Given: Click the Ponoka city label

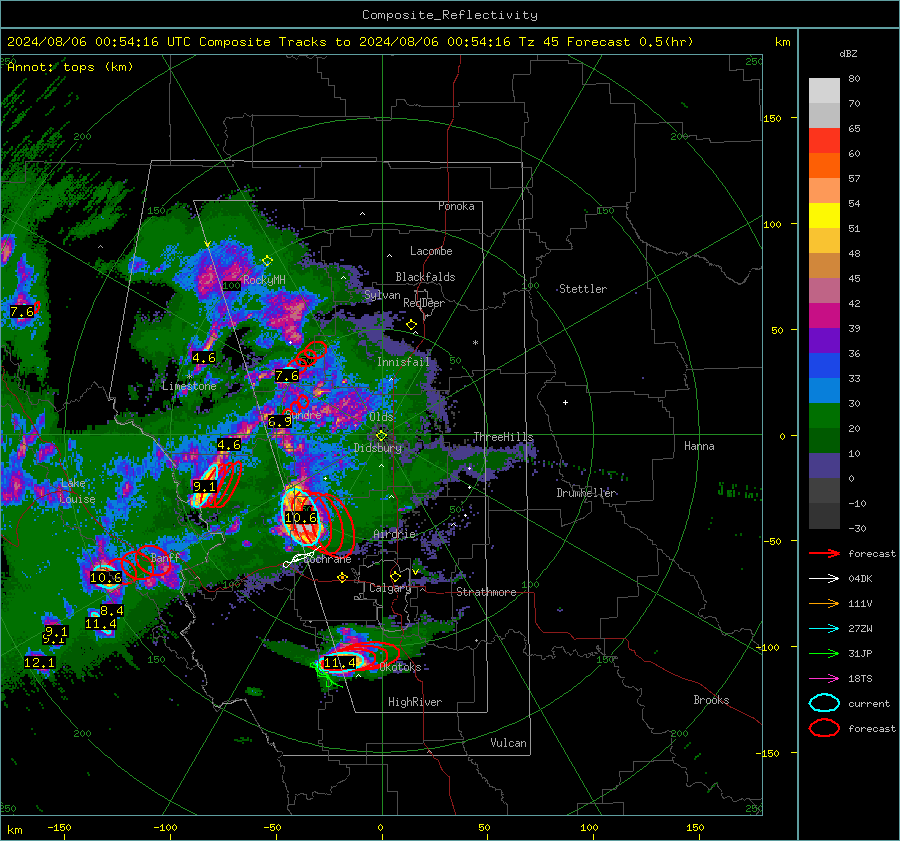Looking at the screenshot, I should pyautogui.click(x=456, y=206).
